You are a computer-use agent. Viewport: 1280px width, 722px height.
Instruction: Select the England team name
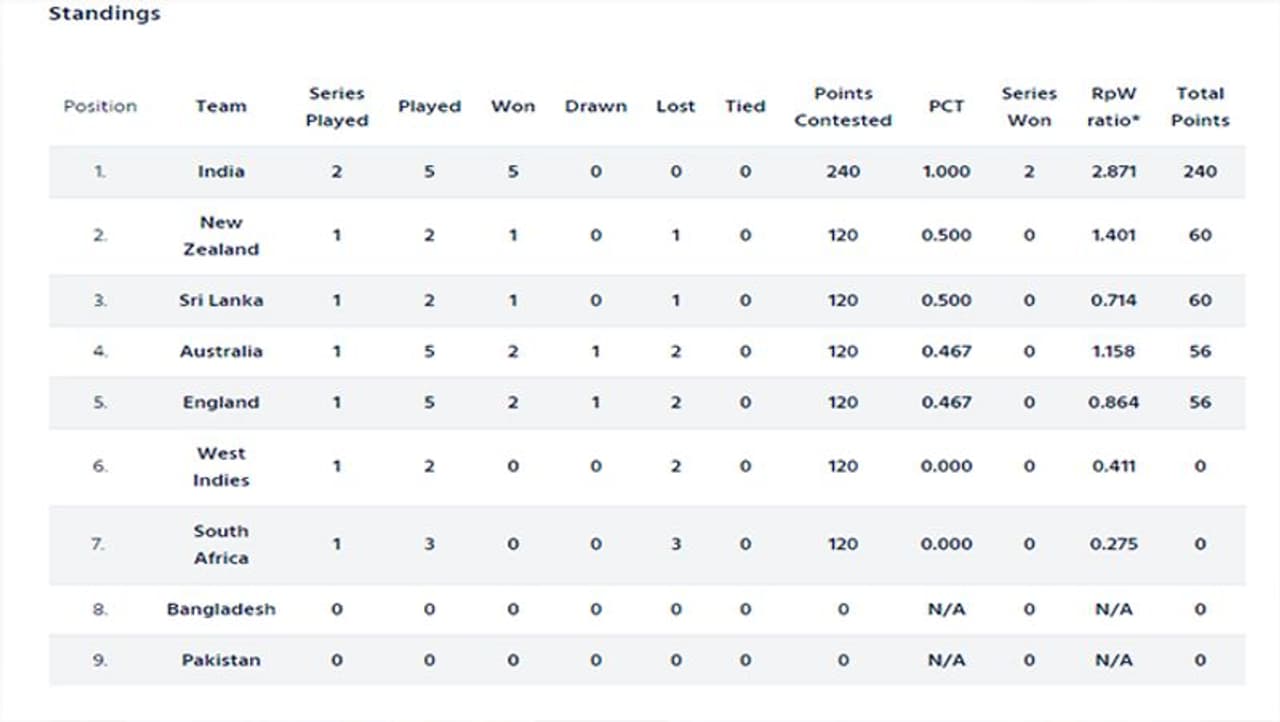[221, 402]
